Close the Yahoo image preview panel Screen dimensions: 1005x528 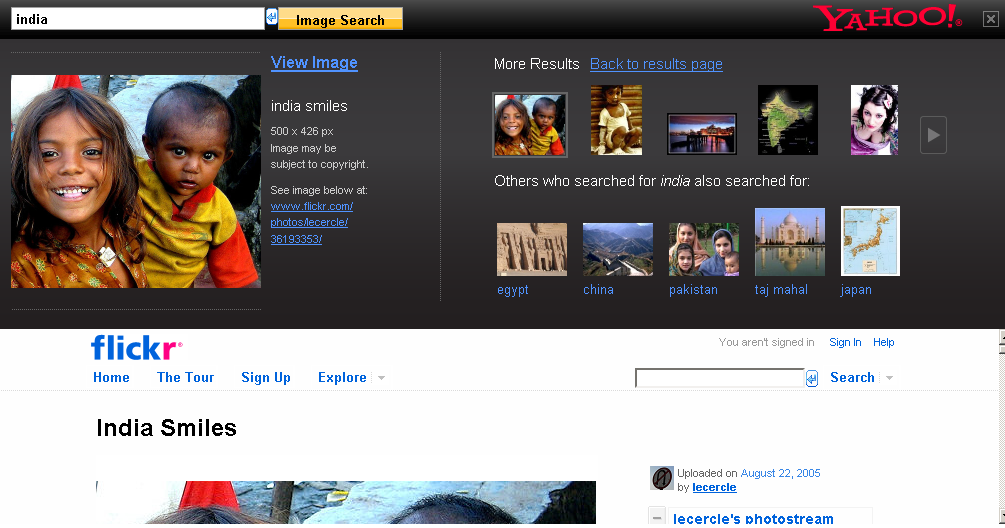(990, 19)
